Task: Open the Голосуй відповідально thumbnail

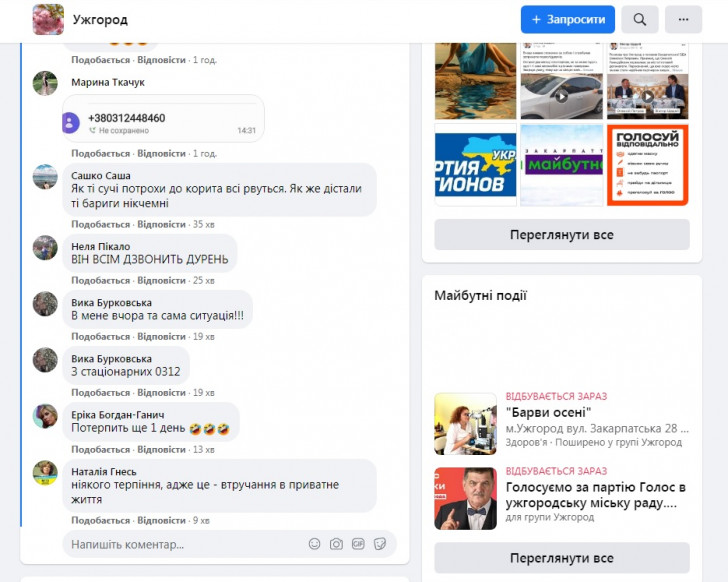Action: point(648,165)
